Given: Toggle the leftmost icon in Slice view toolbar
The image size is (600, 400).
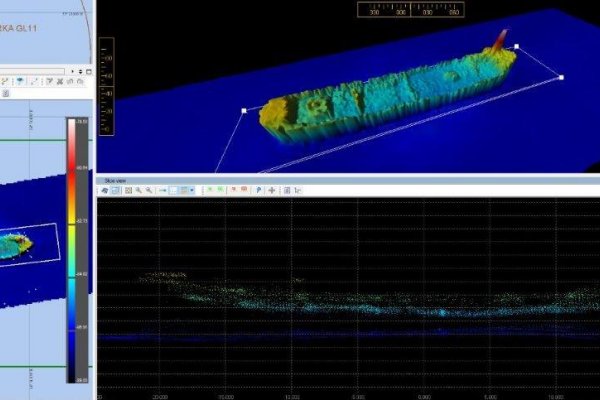Looking at the screenshot, I should 104,190.
